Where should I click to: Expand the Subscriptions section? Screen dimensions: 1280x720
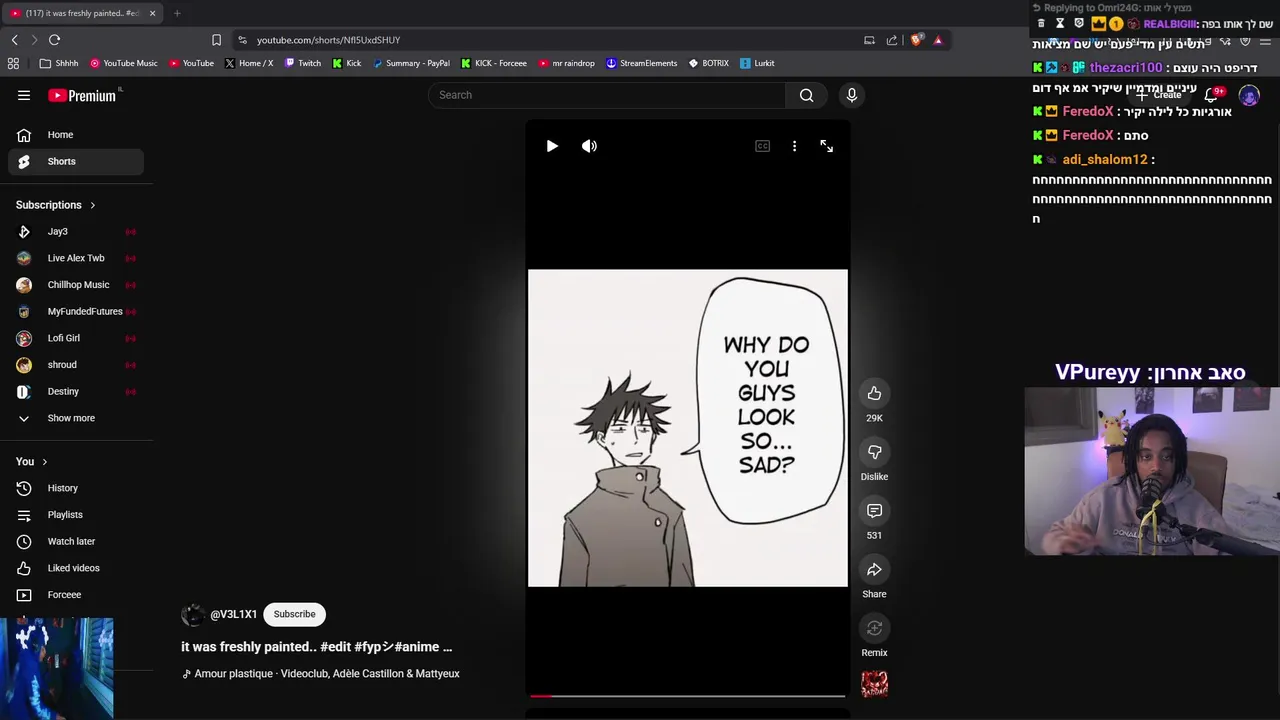pyautogui.click(x=56, y=205)
